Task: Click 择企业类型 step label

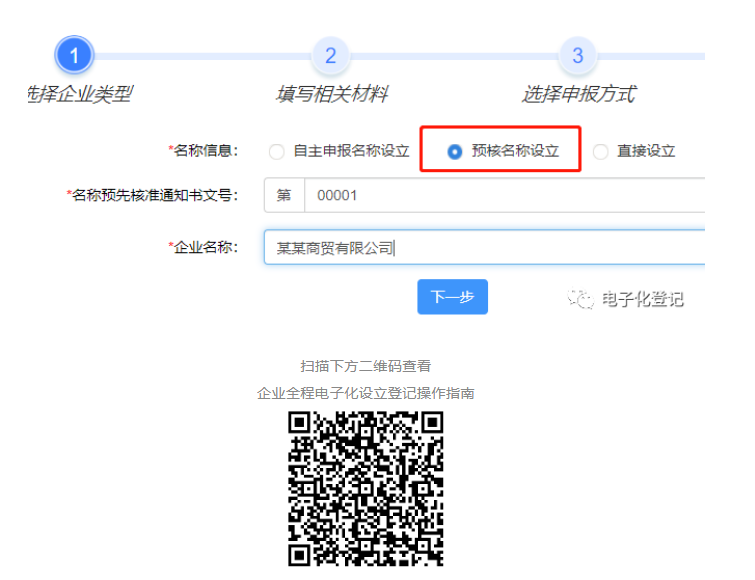Action: click(x=79, y=94)
